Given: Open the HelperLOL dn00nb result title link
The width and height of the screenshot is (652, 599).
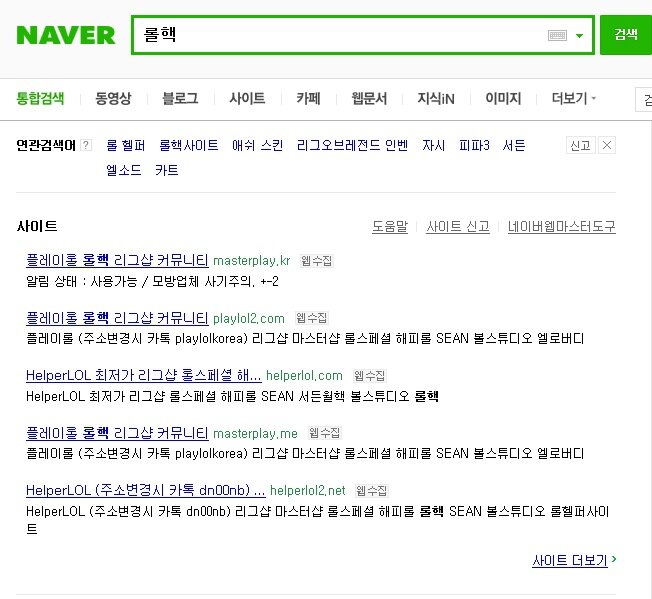Looking at the screenshot, I should 146,491.
